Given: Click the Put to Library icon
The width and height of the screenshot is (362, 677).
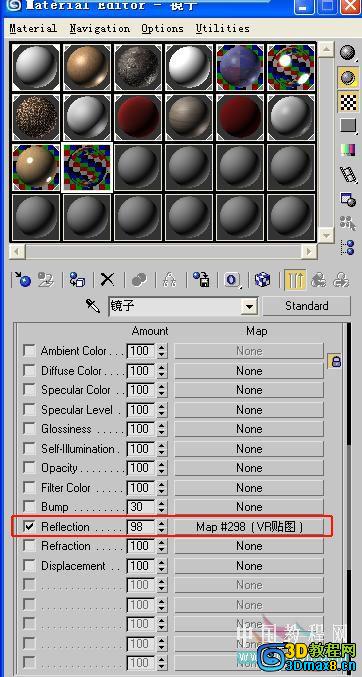Looking at the screenshot, I should [x=201, y=280].
